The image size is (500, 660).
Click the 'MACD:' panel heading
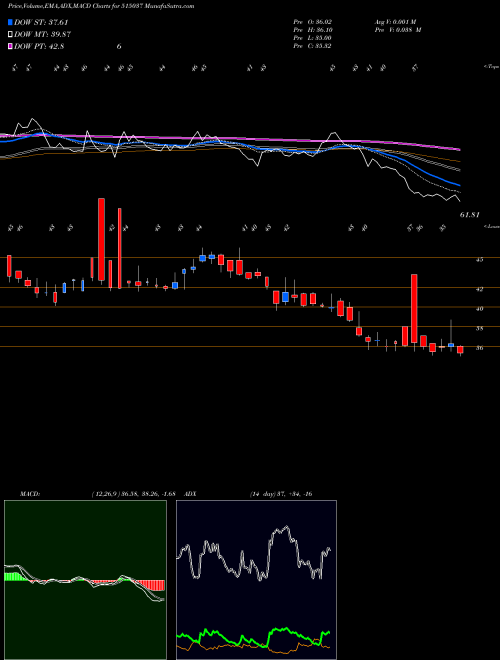[29, 494]
